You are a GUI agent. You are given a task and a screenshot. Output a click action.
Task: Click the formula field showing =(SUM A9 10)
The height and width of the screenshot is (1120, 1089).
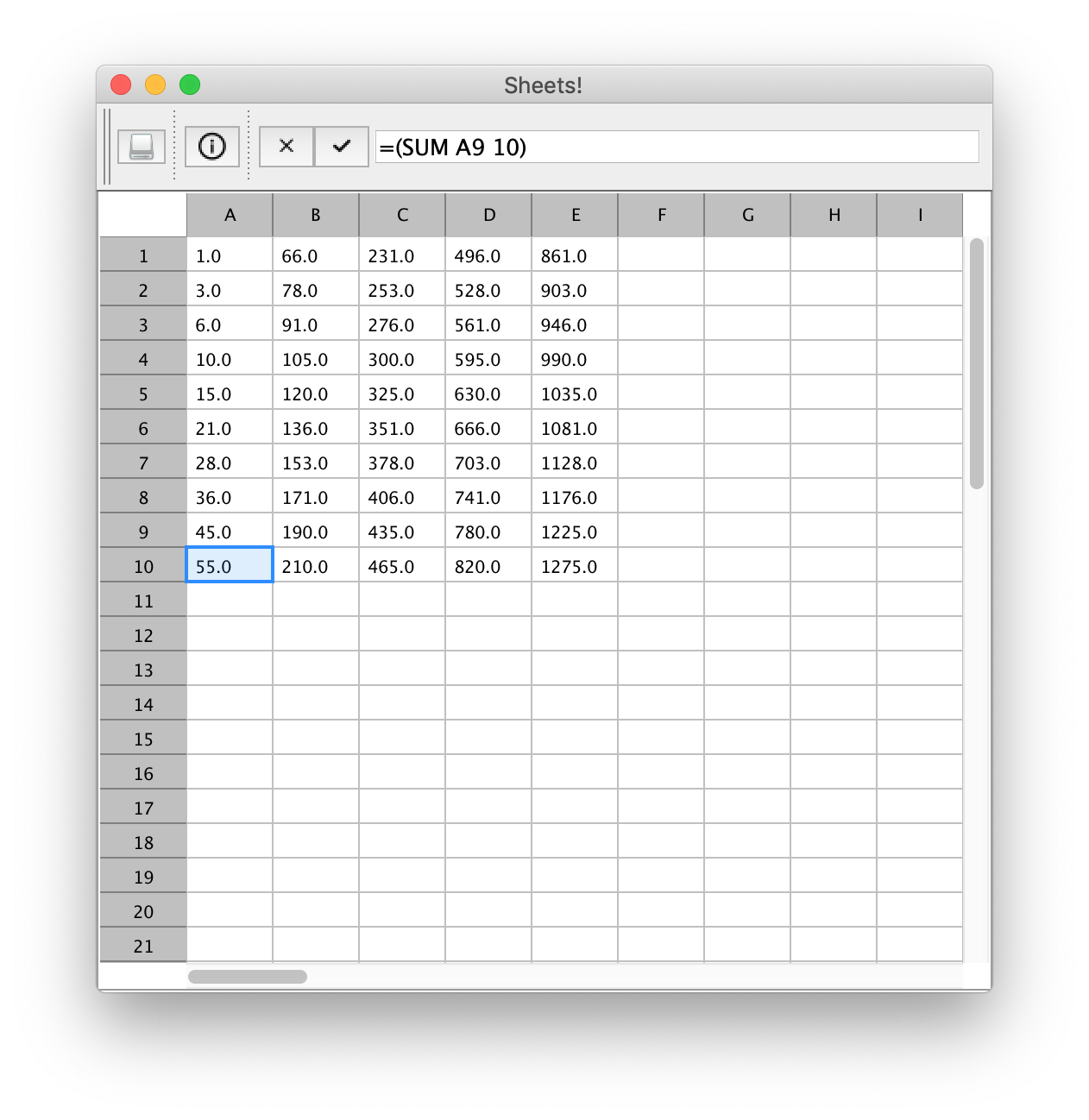tap(677, 147)
